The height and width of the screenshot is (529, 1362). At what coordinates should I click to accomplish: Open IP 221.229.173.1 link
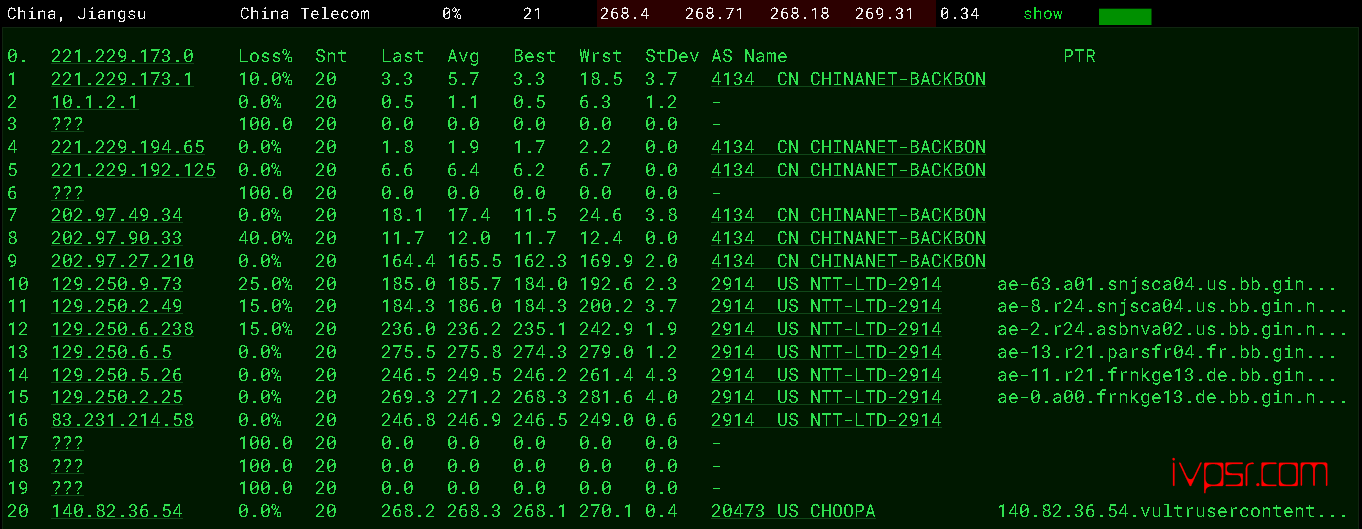tap(122, 79)
